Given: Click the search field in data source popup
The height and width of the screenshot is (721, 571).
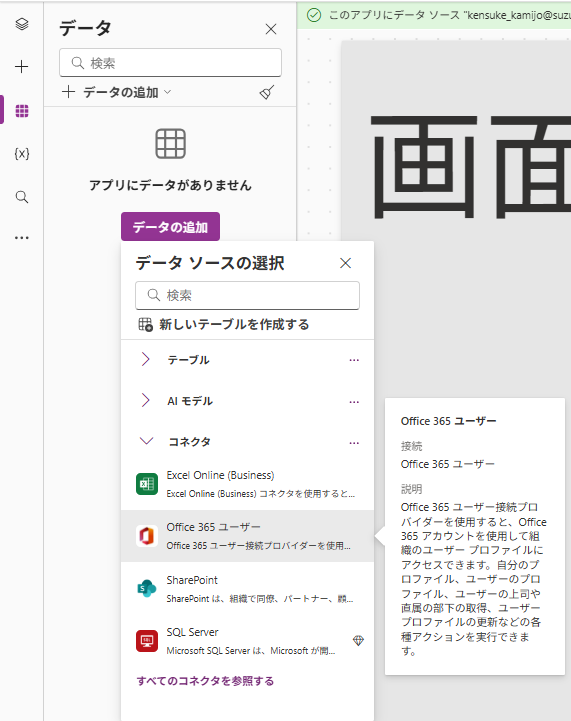Looking at the screenshot, I should pyautogui.click(x=247, y=295).
